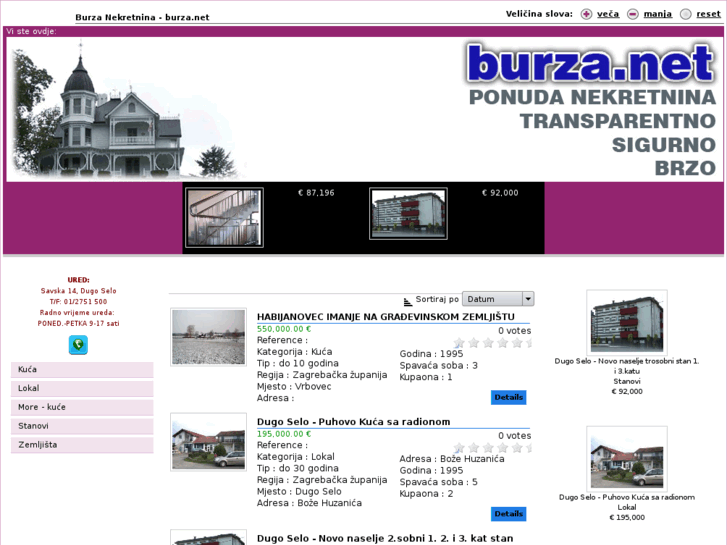The image size is (727, 545).
Task: Open Kuća category in sidebar menu
Action: (82, 370)
